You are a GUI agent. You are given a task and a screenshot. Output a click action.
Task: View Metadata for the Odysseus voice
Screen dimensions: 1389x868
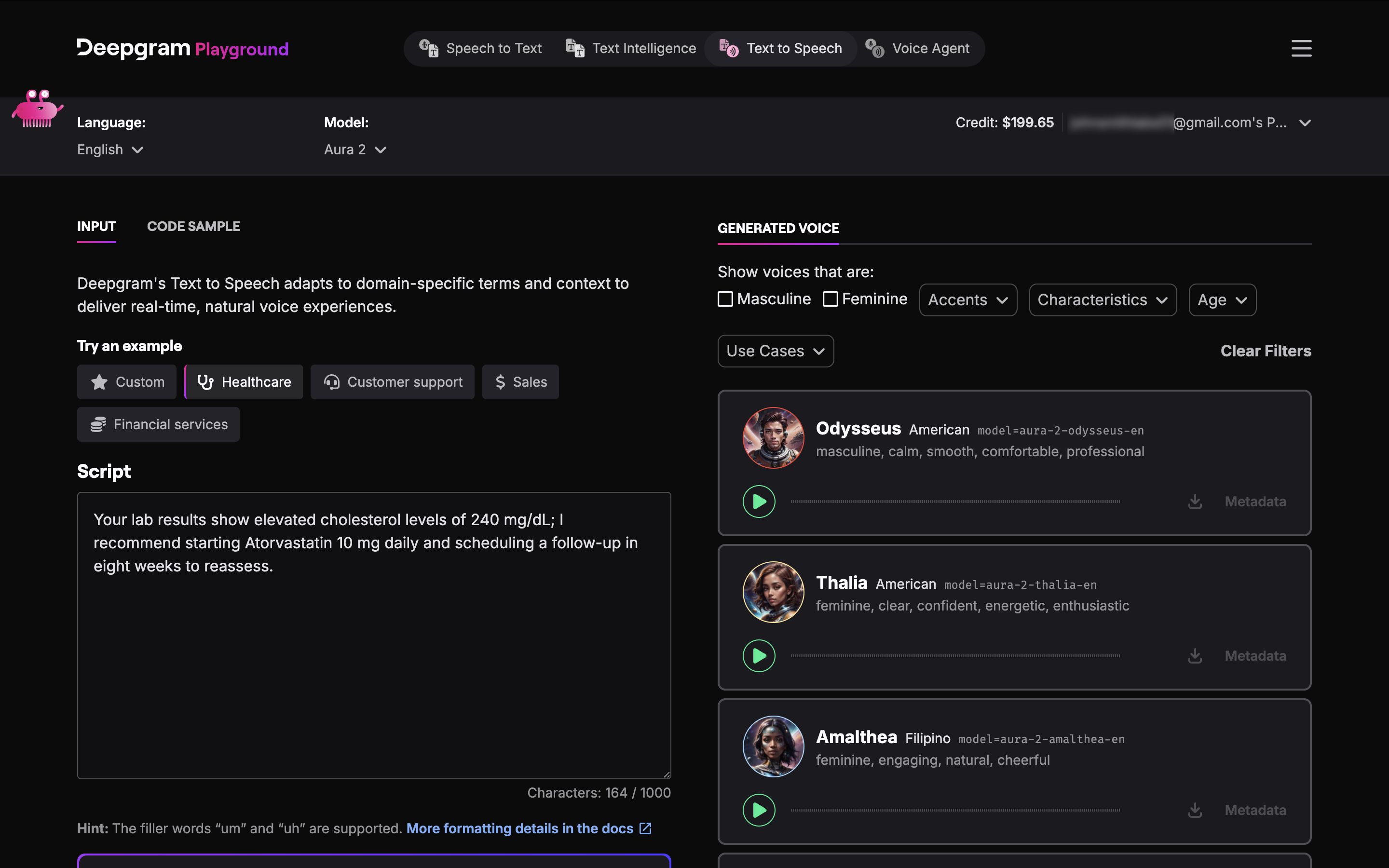tap(1255, 501)
